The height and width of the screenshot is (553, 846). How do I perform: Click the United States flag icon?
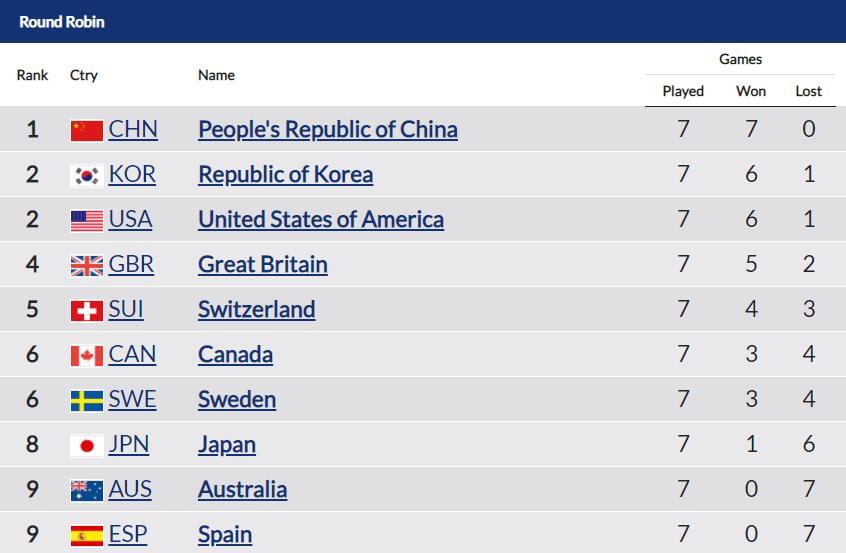click(86, 221)
